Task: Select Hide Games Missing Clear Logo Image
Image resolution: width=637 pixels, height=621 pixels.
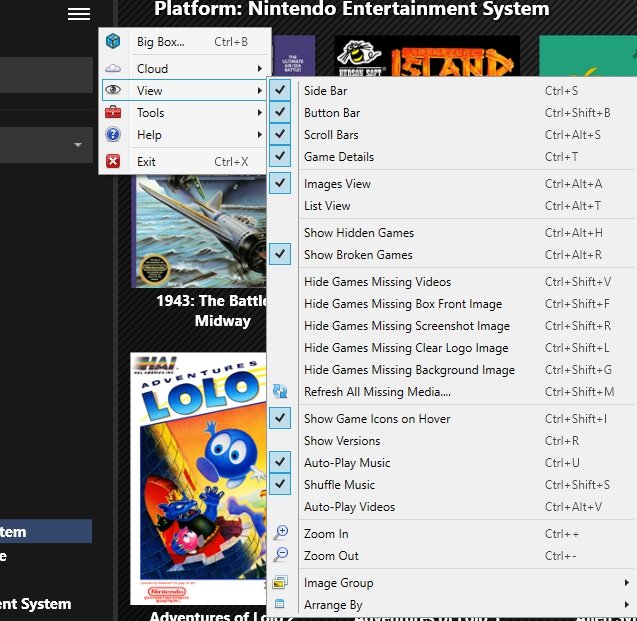Action: [452, 348]
